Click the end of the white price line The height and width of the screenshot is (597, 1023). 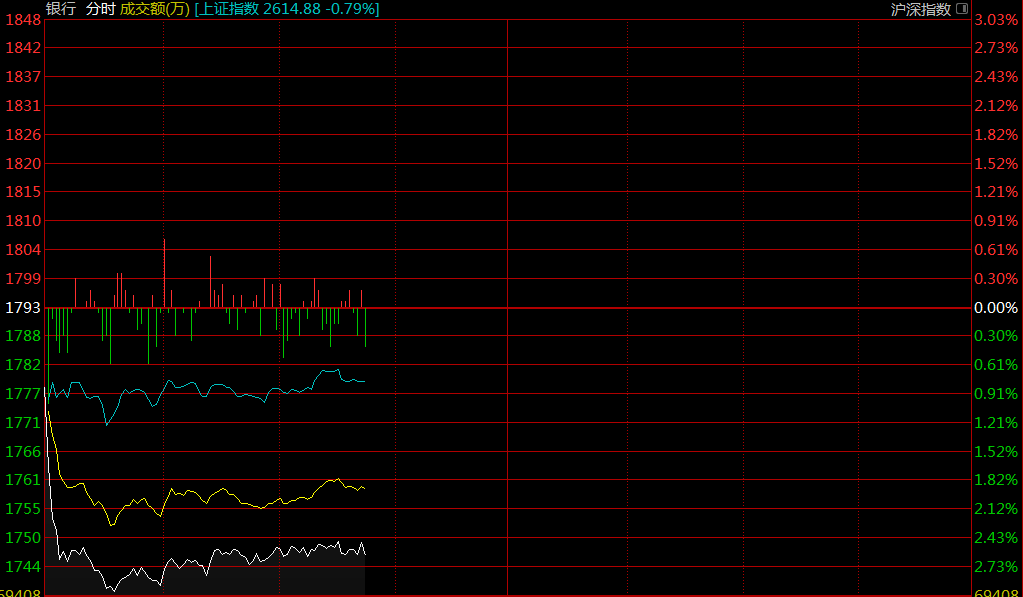point(365,553)
